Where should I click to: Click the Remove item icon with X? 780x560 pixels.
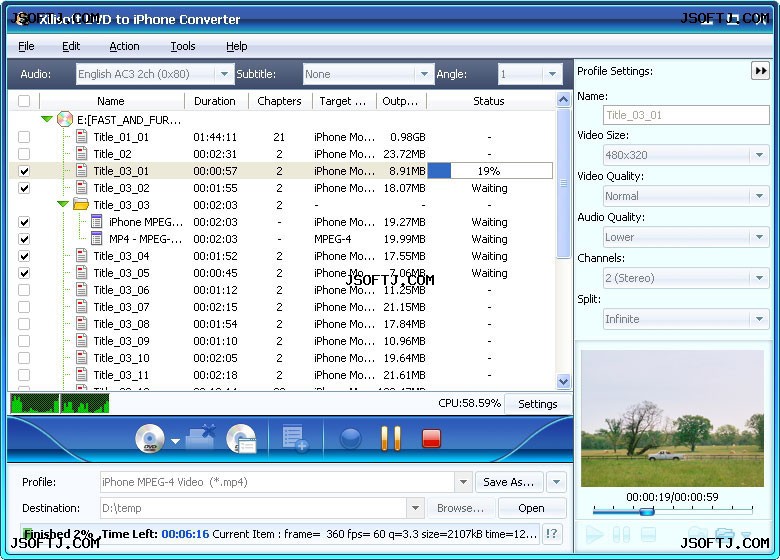(201, 438)
